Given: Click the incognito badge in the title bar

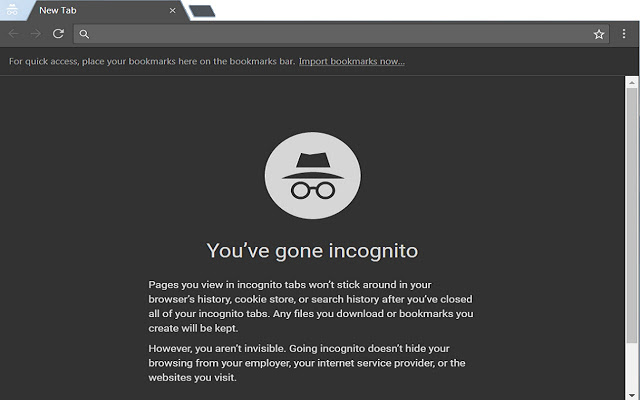Looking at the screenshot, I should point(12,10).
